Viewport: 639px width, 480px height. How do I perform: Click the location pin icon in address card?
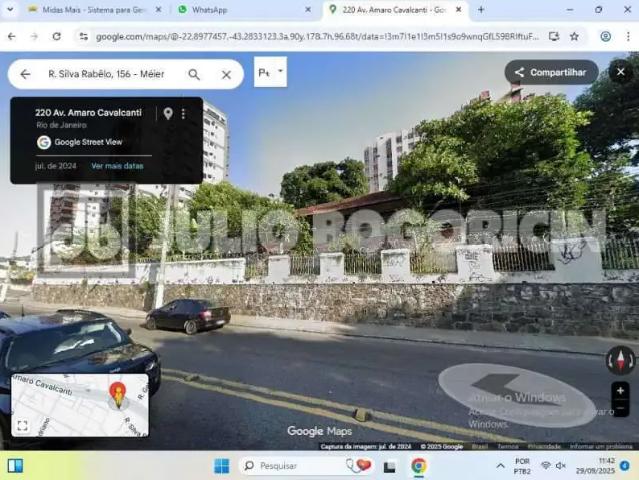pyautogui.click(x=168, y=113)
